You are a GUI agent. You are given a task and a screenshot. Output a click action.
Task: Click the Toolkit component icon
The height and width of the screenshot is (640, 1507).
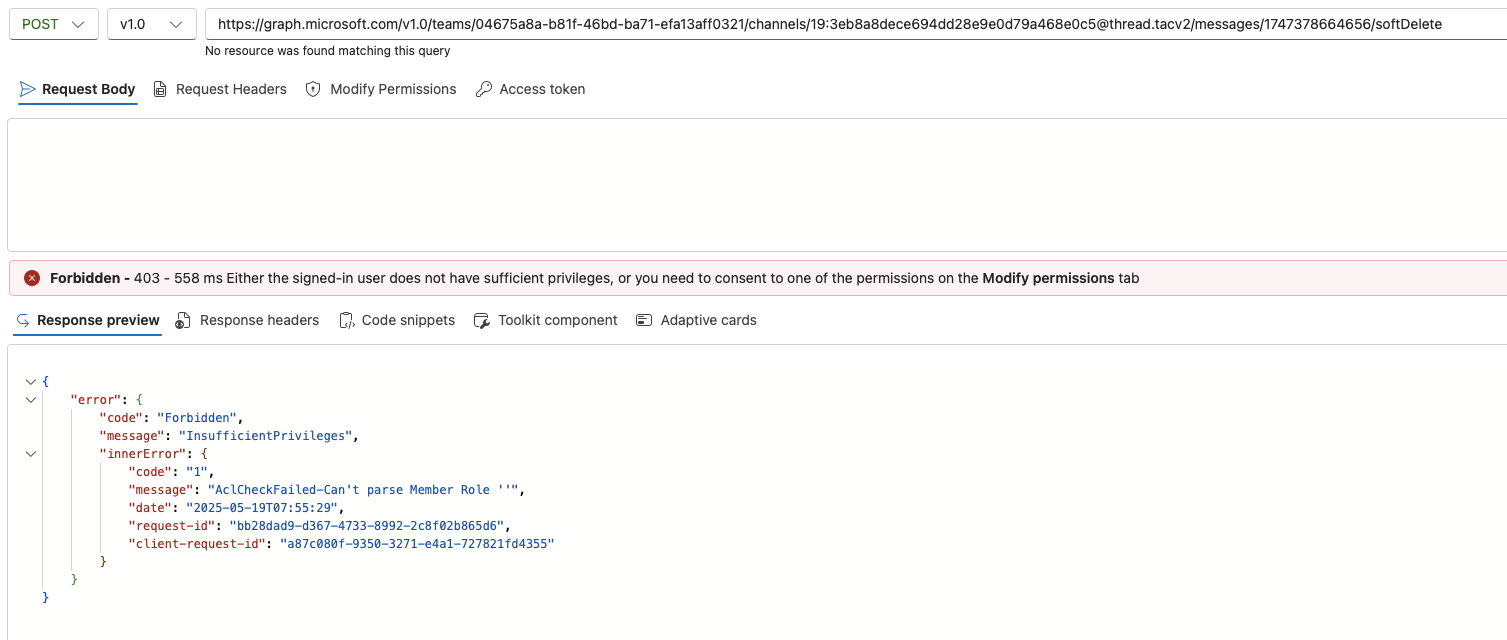click(x=481, y=320)
